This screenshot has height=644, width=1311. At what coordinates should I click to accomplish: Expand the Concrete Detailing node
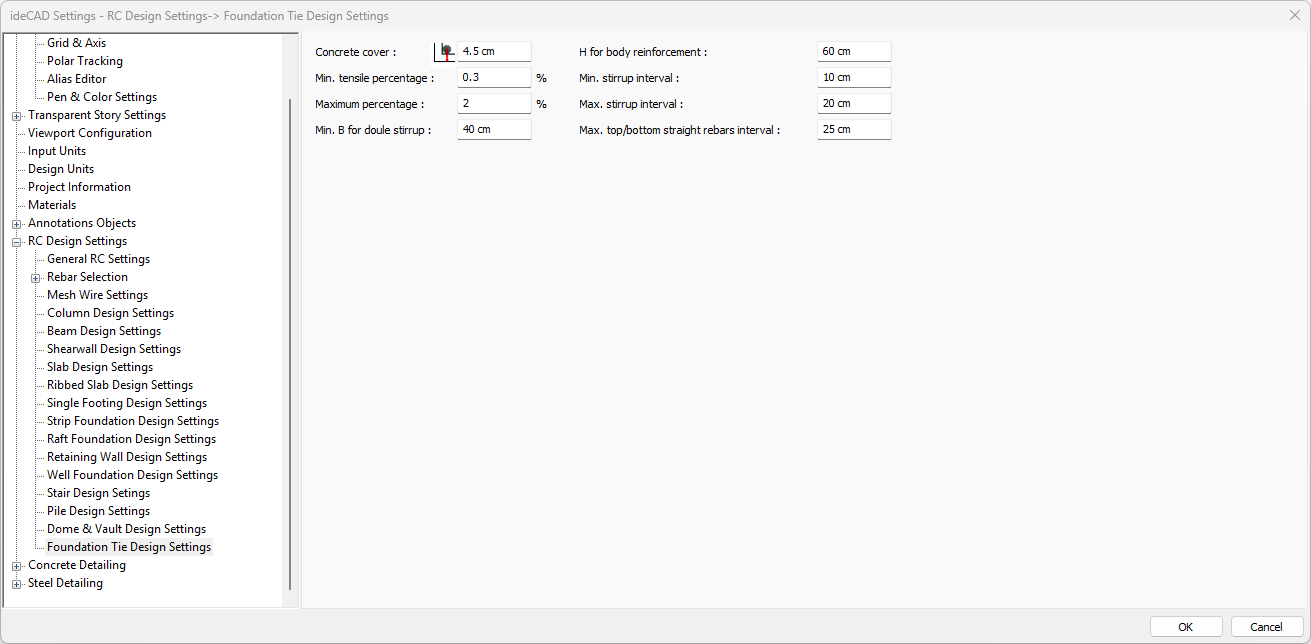point(16,565)
